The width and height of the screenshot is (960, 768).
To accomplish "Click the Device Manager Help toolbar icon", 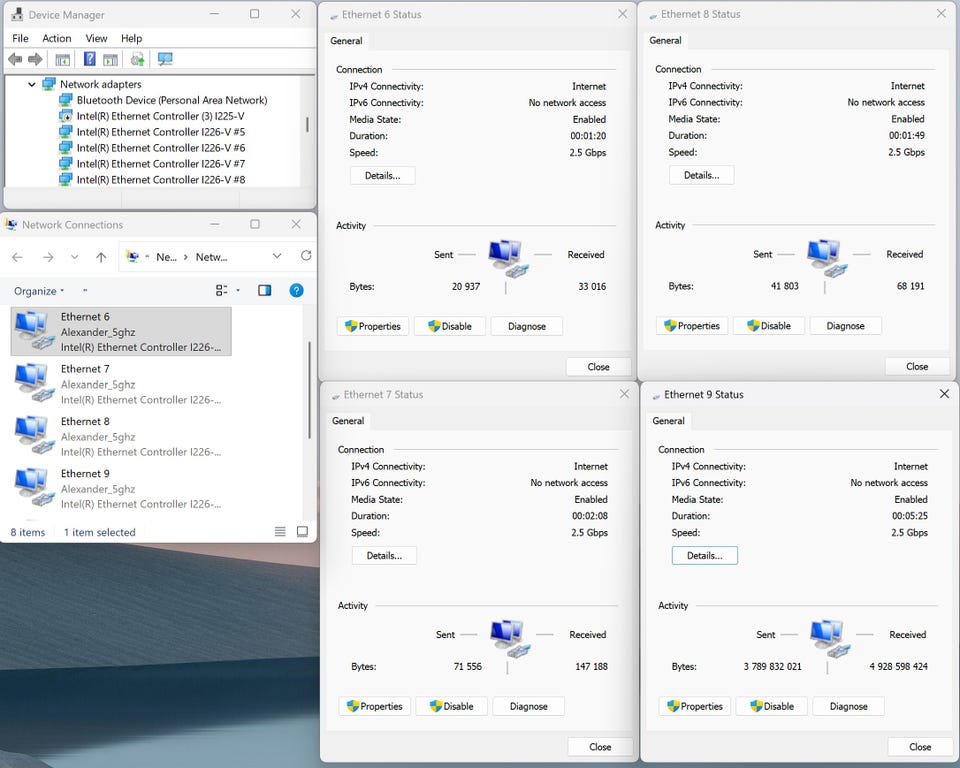I will [x=89, y=60].
